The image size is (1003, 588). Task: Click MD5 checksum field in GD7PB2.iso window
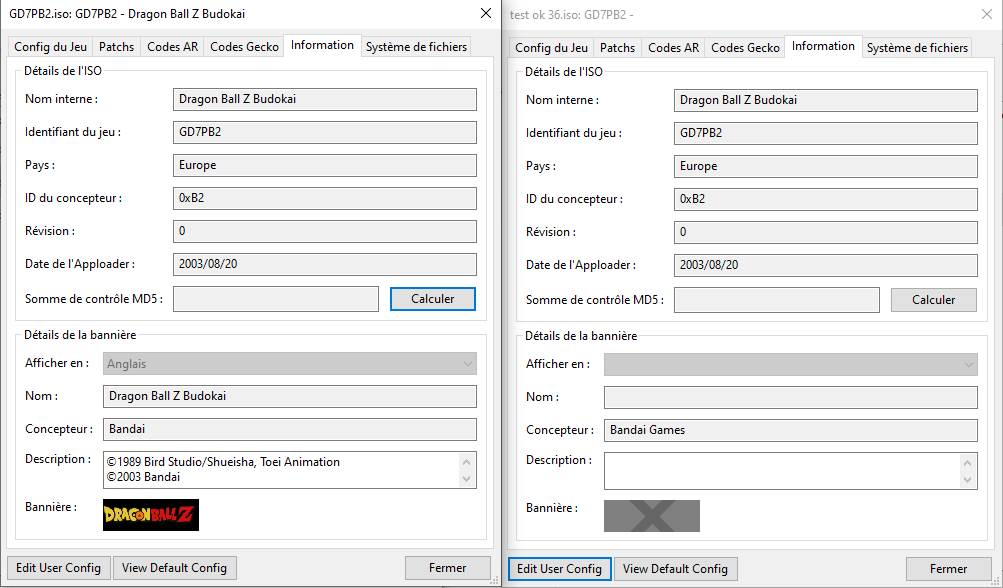pyautogui.click(x=276, y=299)
